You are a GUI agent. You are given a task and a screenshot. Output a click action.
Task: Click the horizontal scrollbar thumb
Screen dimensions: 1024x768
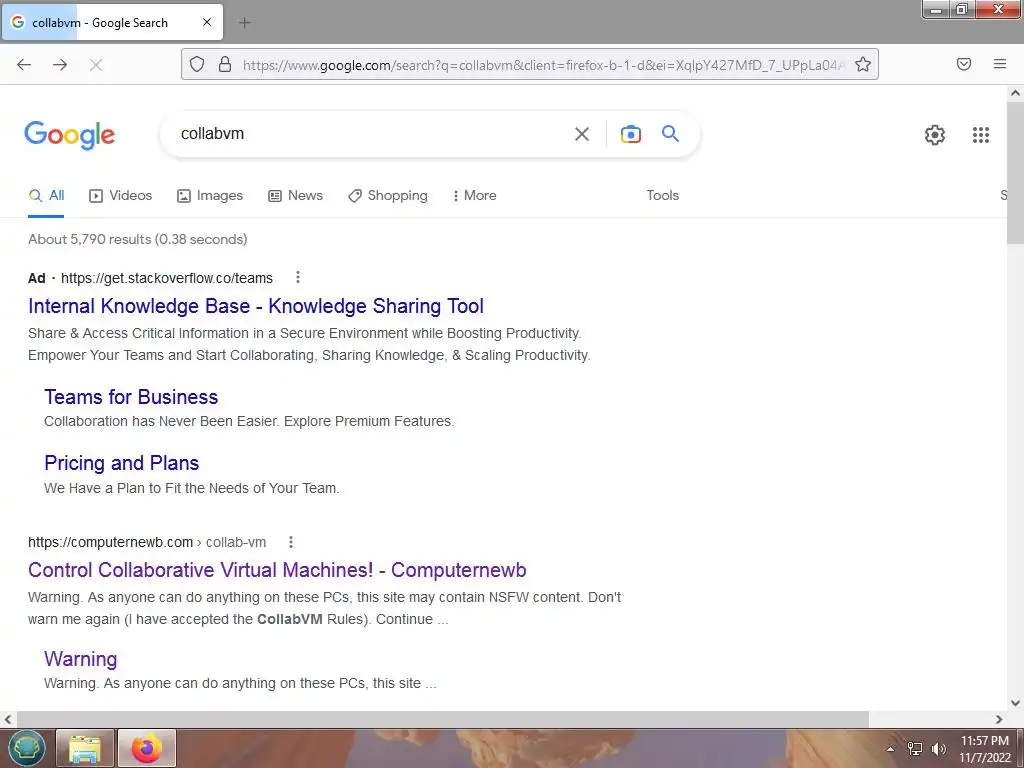[442, 719]
